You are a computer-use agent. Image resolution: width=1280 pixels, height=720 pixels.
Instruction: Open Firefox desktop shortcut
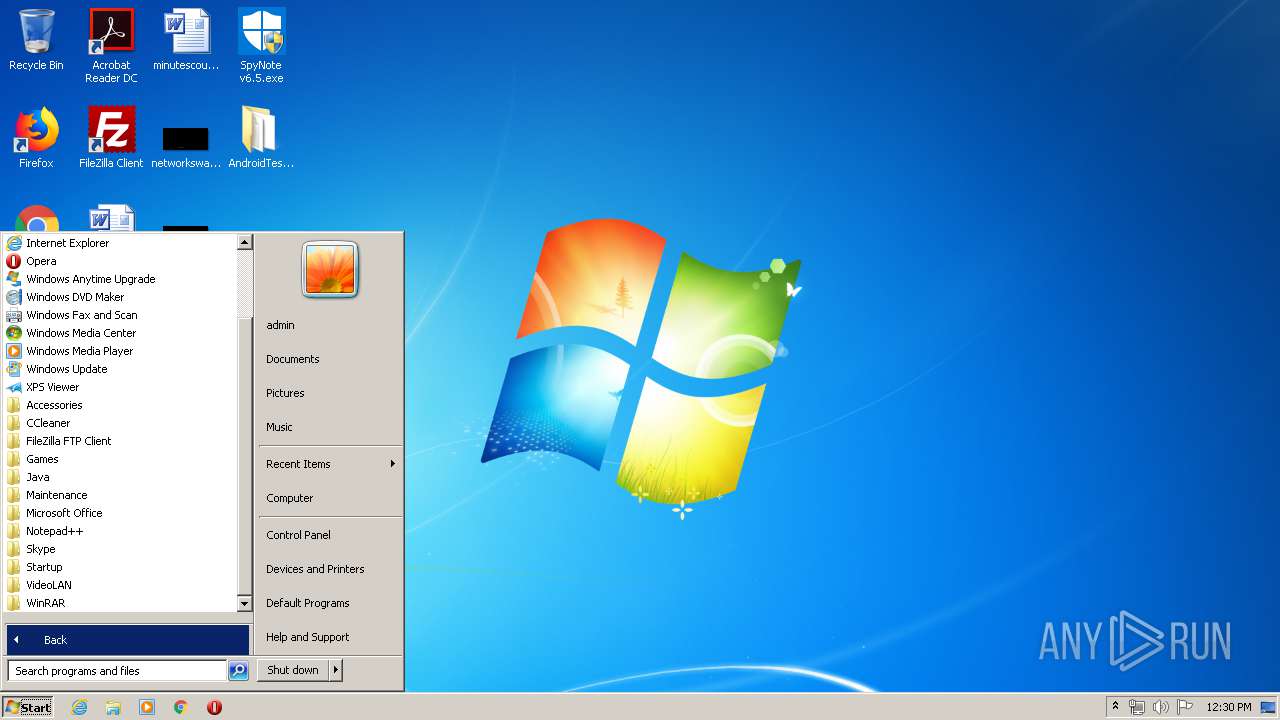[36, 137]
